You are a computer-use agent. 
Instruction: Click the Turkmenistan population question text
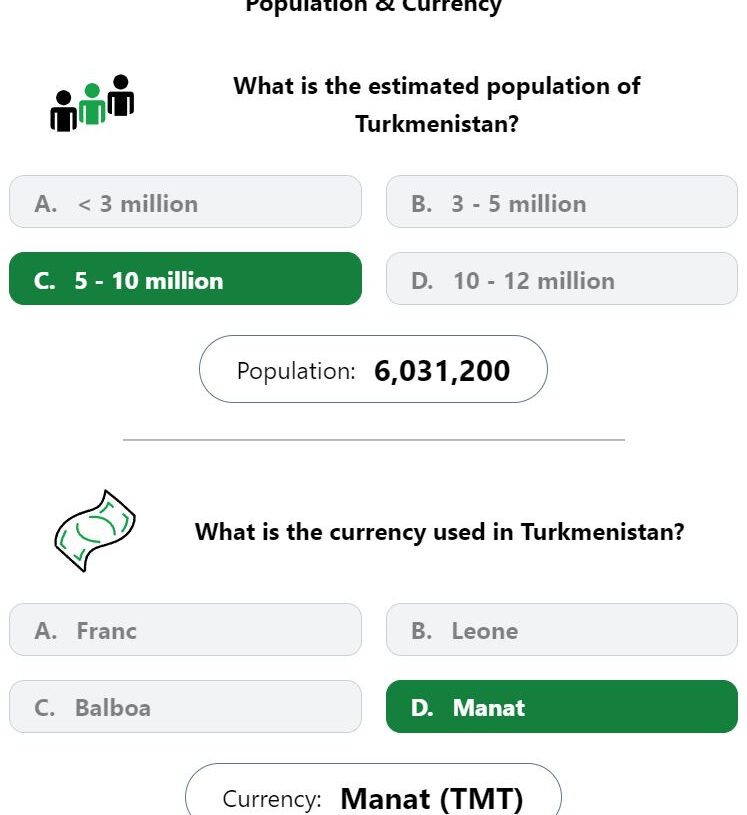(x=437, y=105)
